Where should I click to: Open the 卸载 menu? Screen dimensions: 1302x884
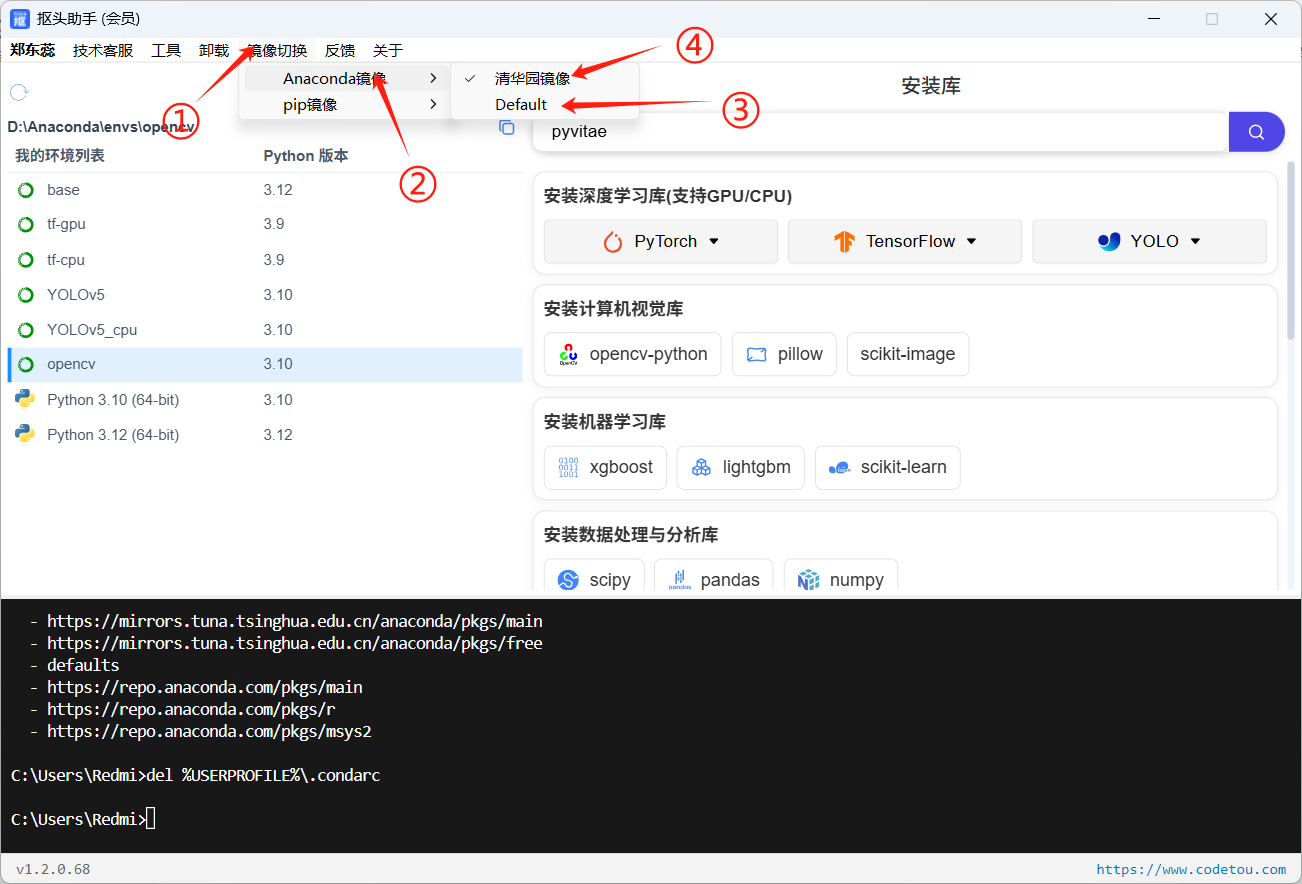214,50
